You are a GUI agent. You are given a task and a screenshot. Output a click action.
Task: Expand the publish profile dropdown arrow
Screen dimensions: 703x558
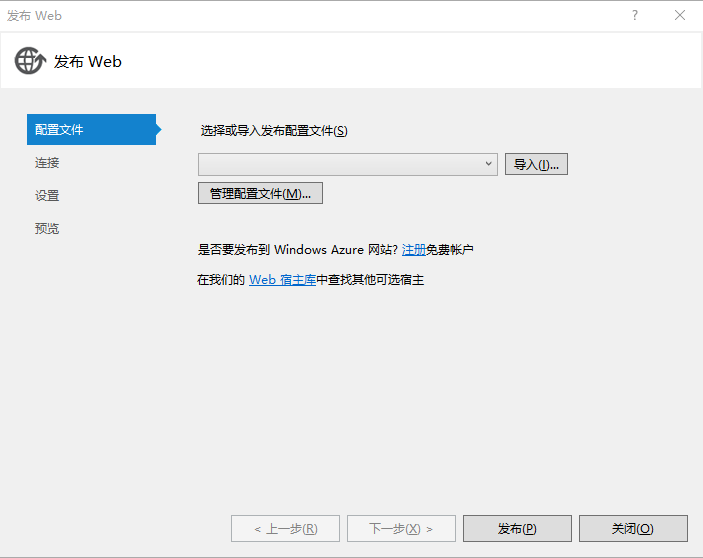point(488,164)
